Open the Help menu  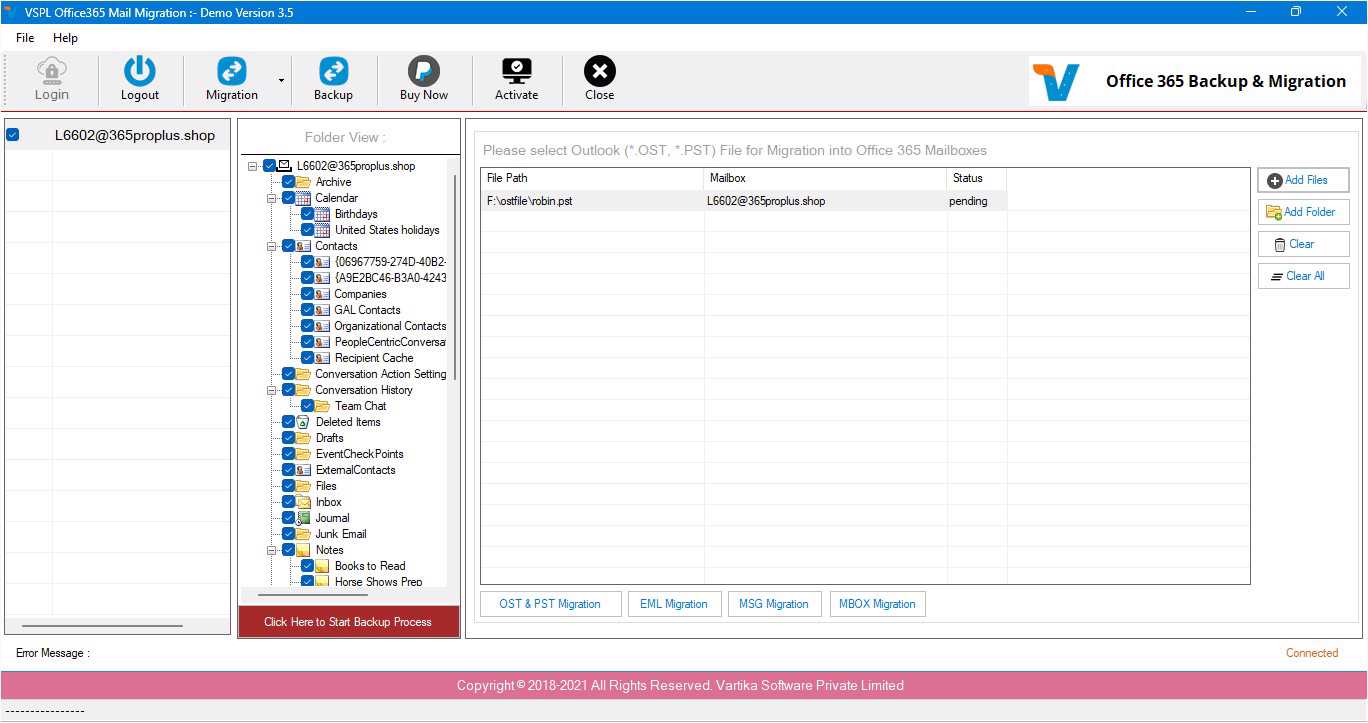(x=65, y=38)
